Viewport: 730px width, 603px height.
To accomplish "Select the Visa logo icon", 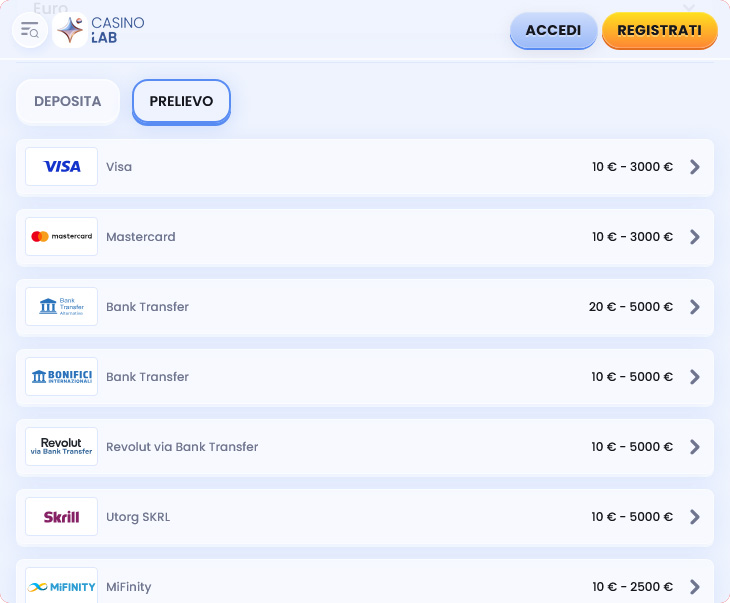I will pyautogui.click(x=61, y=167).
